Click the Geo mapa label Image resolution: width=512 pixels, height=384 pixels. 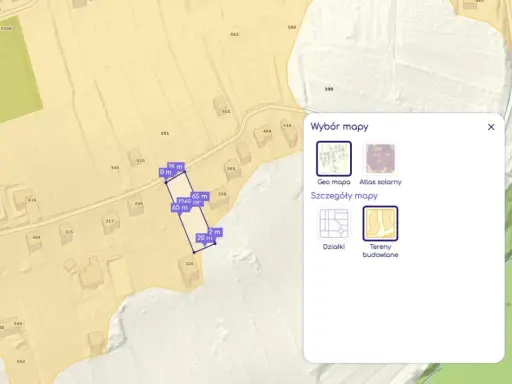pyautogui.click(x=334, y=182)
